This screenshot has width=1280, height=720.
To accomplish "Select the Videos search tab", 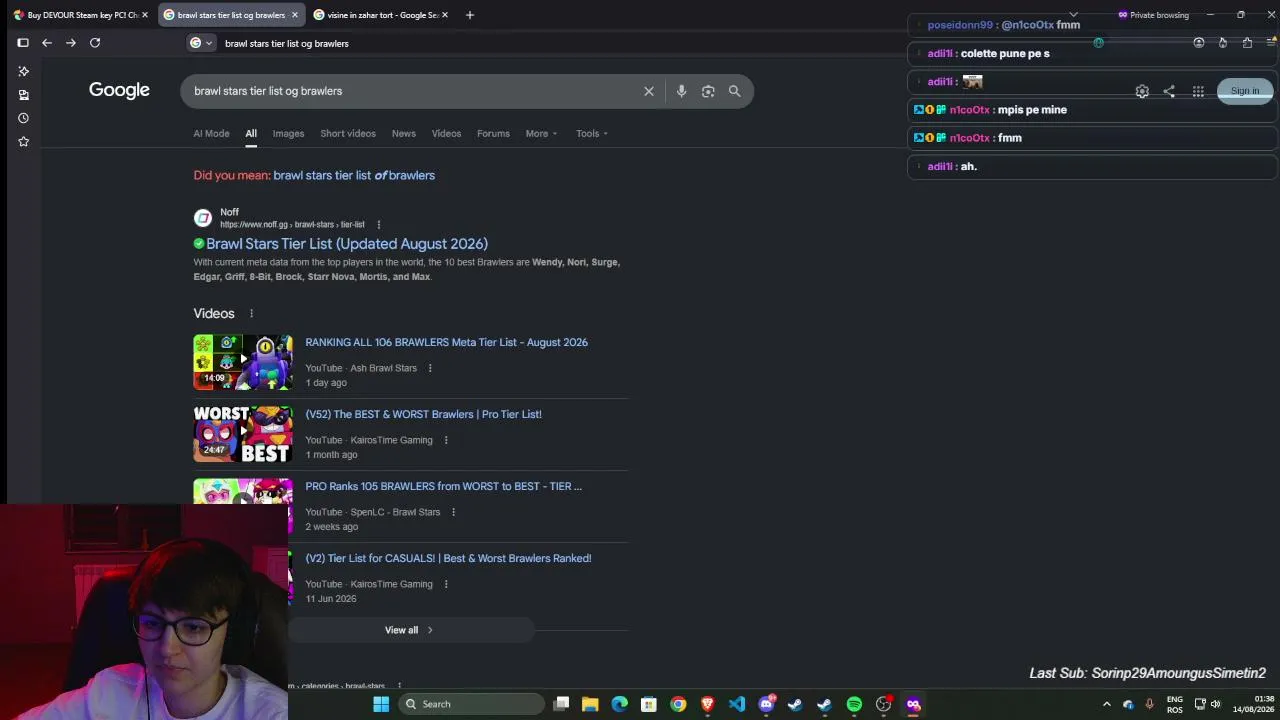I will (446, 134).
